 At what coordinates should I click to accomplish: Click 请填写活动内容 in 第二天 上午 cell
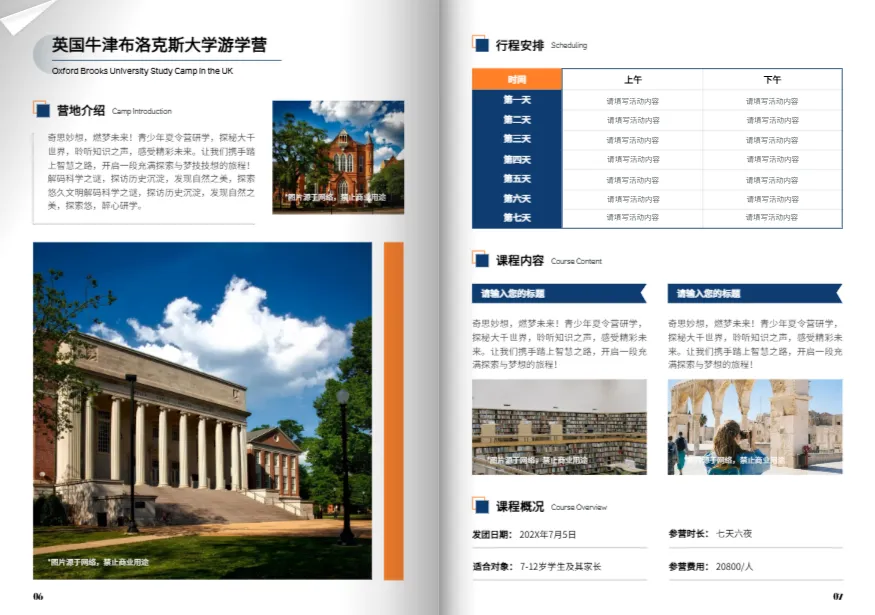633,121
